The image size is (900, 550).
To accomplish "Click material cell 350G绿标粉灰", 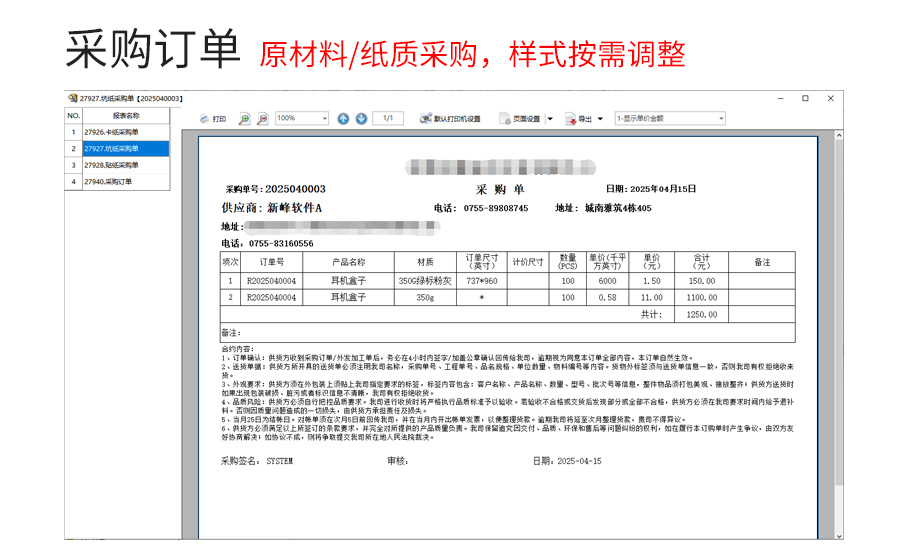I will [425, 281].
